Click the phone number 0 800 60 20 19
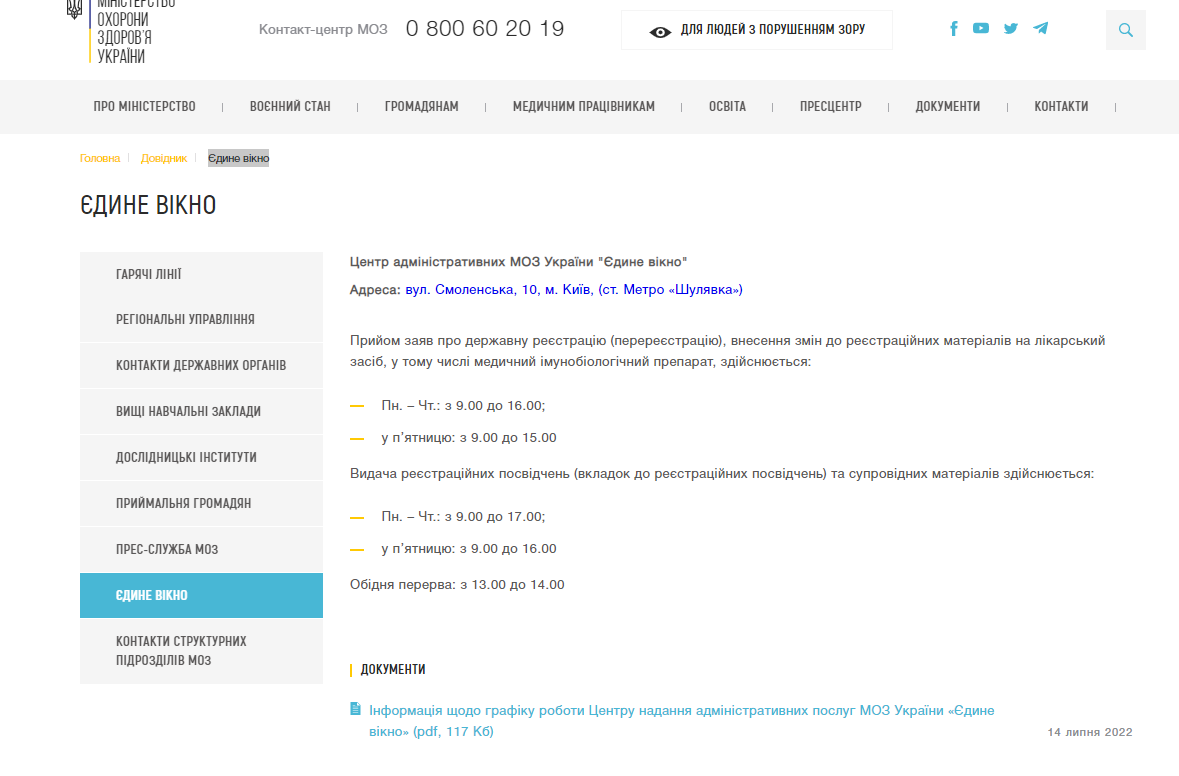1179x776 pixels. point(485,29)
